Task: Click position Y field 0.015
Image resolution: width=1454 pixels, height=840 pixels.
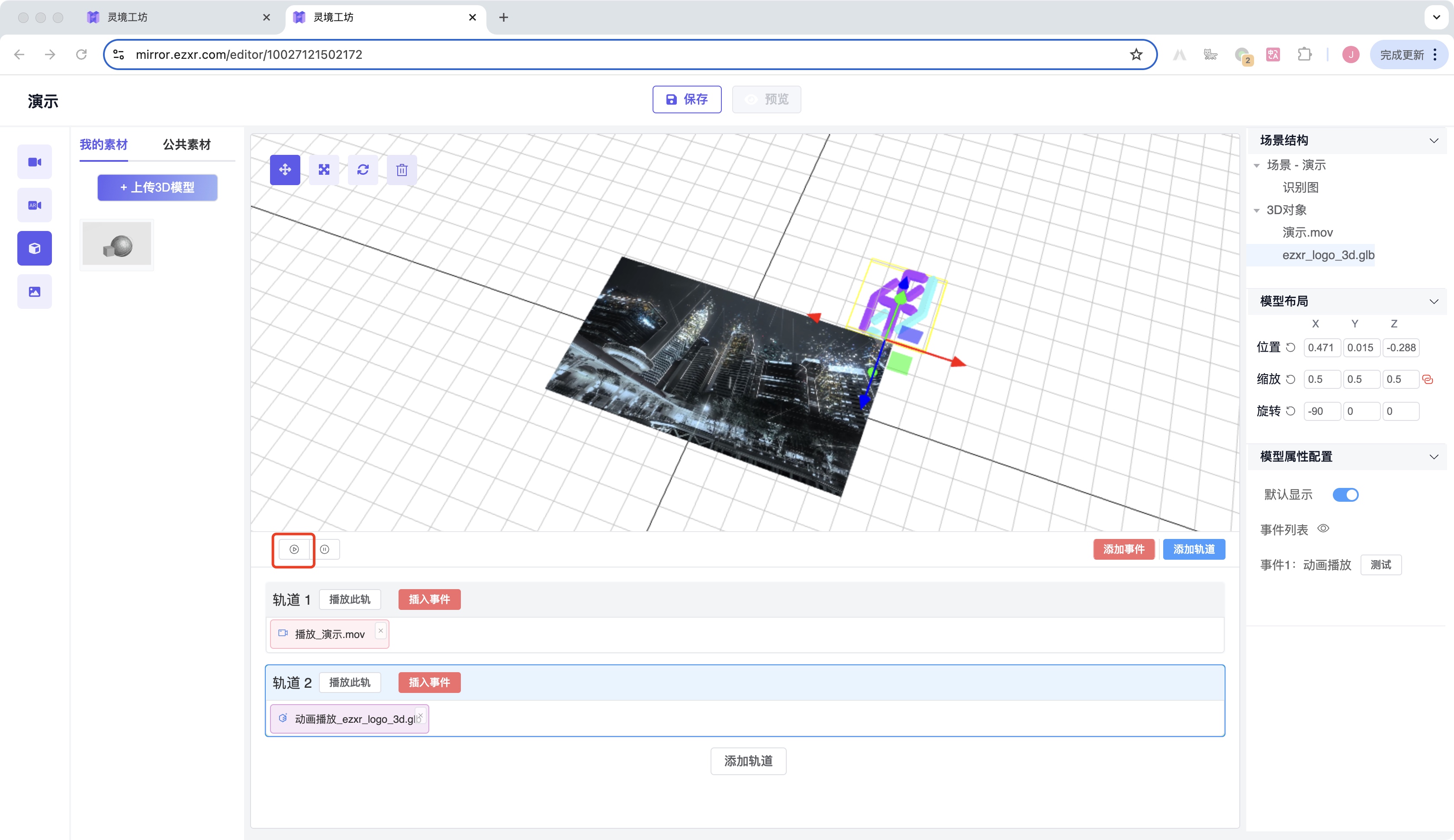Action: (x=1361, y=347)
